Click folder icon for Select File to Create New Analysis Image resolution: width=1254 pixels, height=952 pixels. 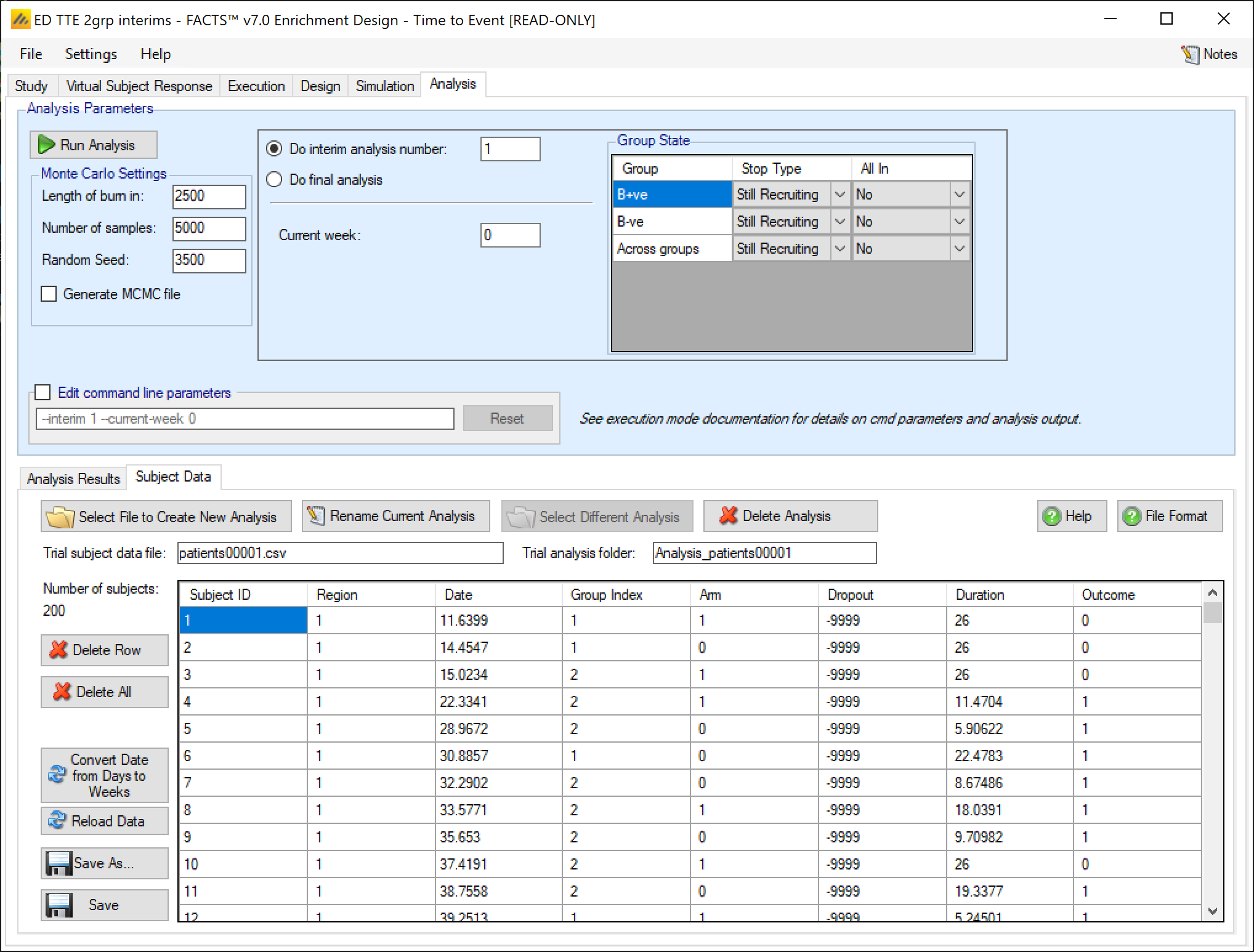click(60, 517)
